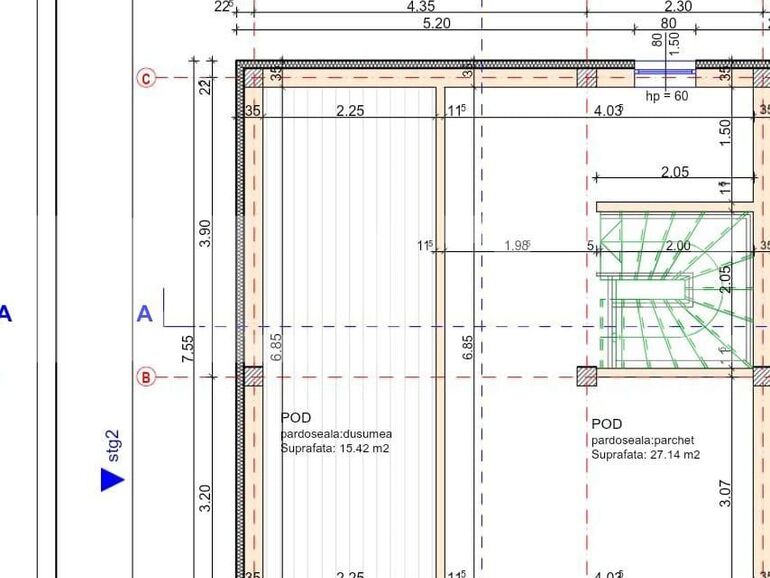This screenshot has height=578, width=770.
Task: Select the hatched column left of the staircase
Action: point(586,377)
